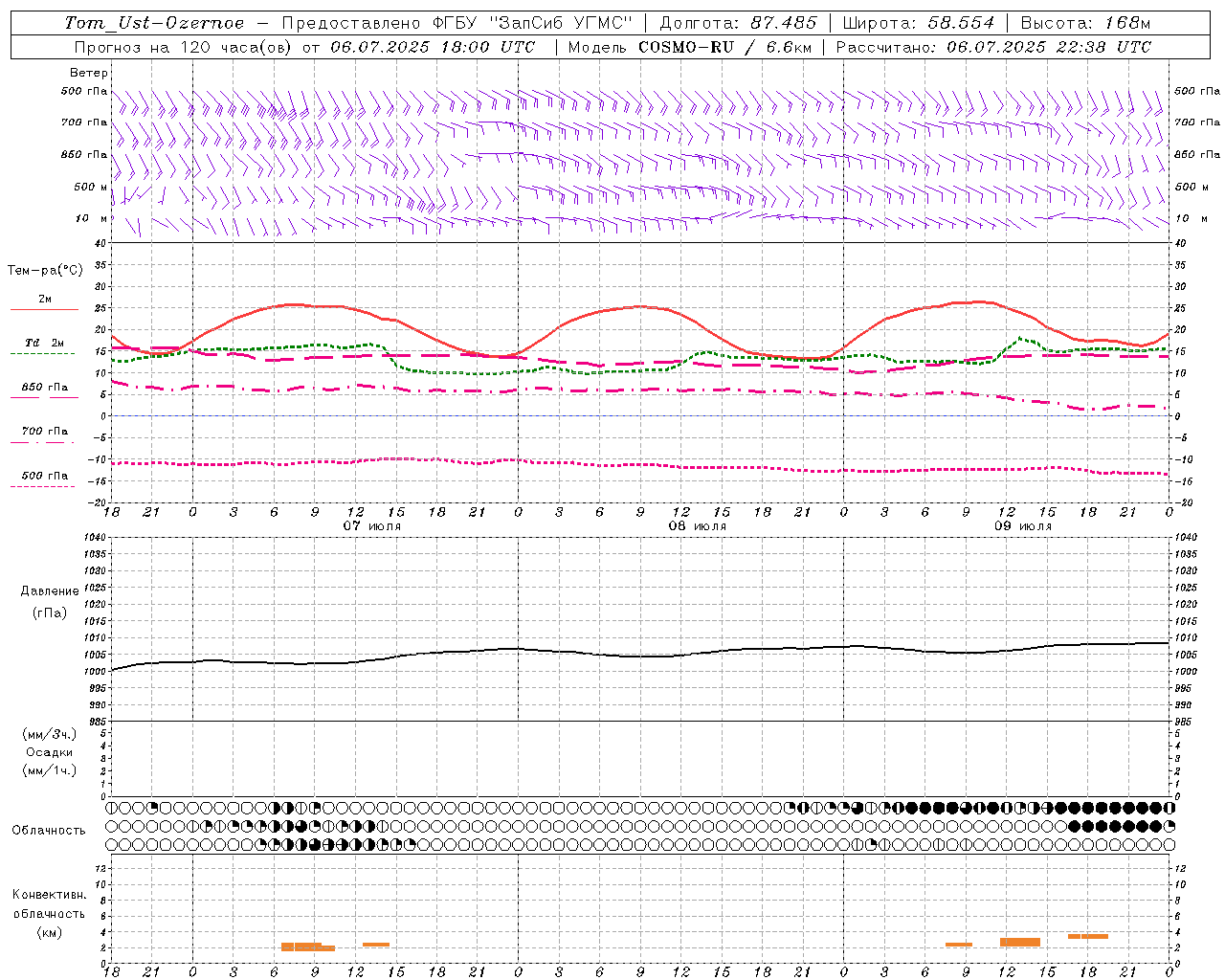
Task: Select the 850 гПа temperature legend entry
Action: (x=44, y=388)
